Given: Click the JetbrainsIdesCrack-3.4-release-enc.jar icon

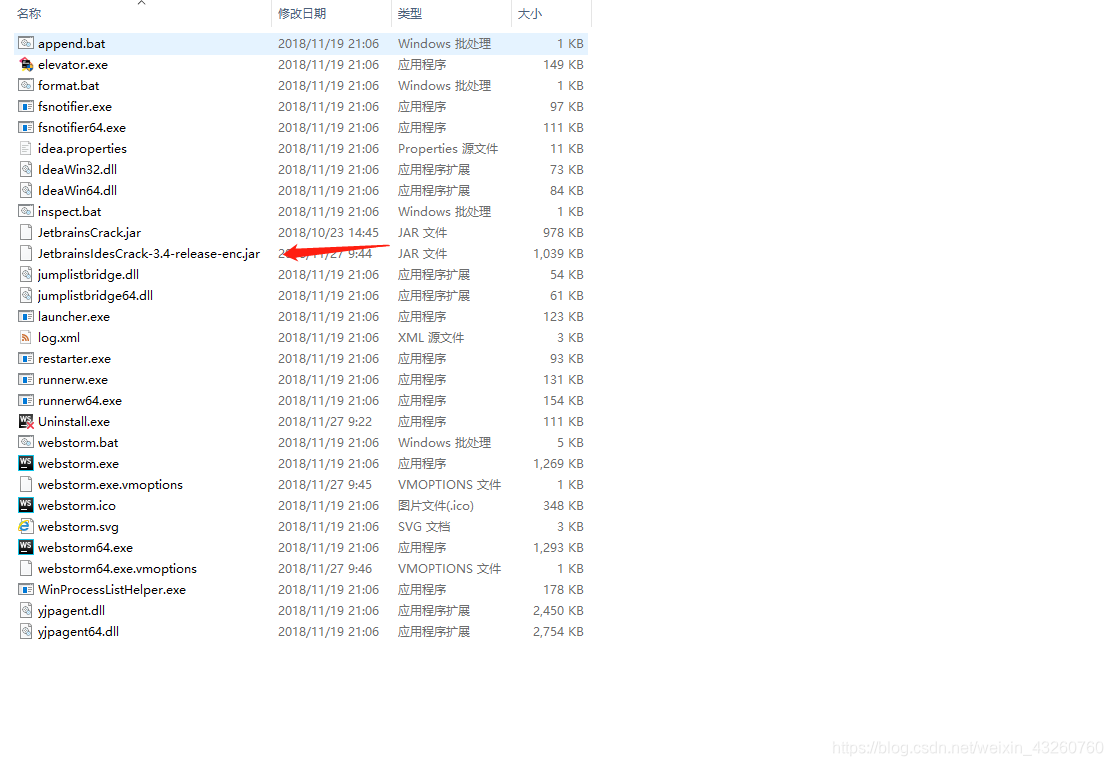Looking at the screenshot, I should point(26,253).
